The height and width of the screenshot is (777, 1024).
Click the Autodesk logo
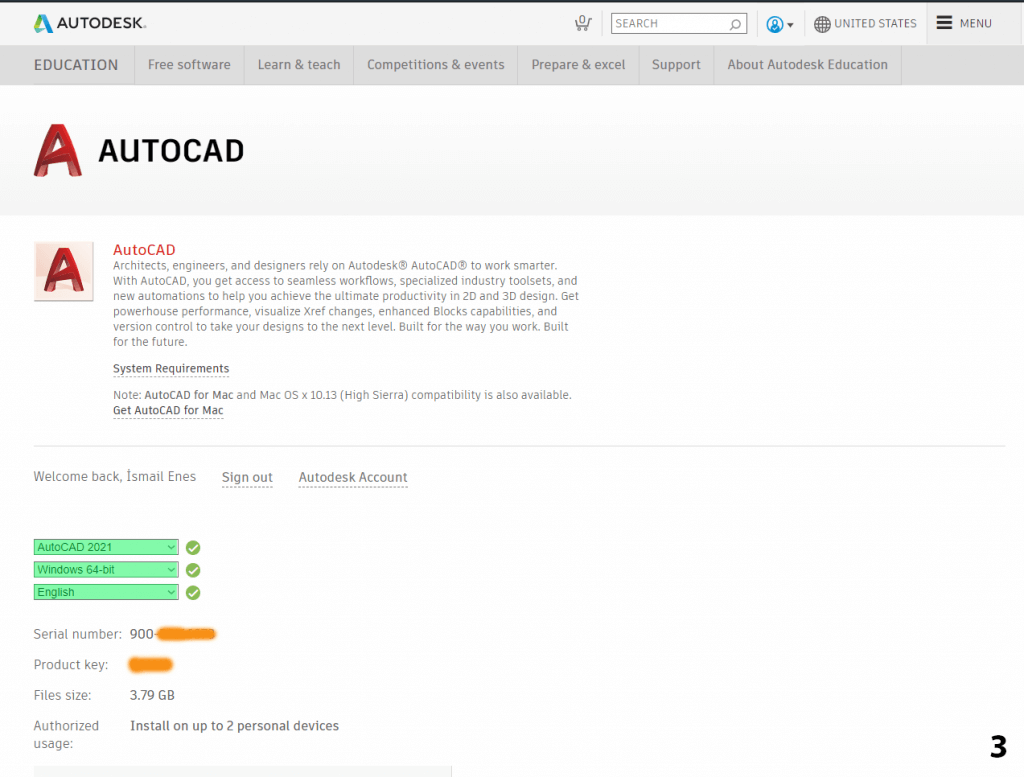[x=88, y=22]
